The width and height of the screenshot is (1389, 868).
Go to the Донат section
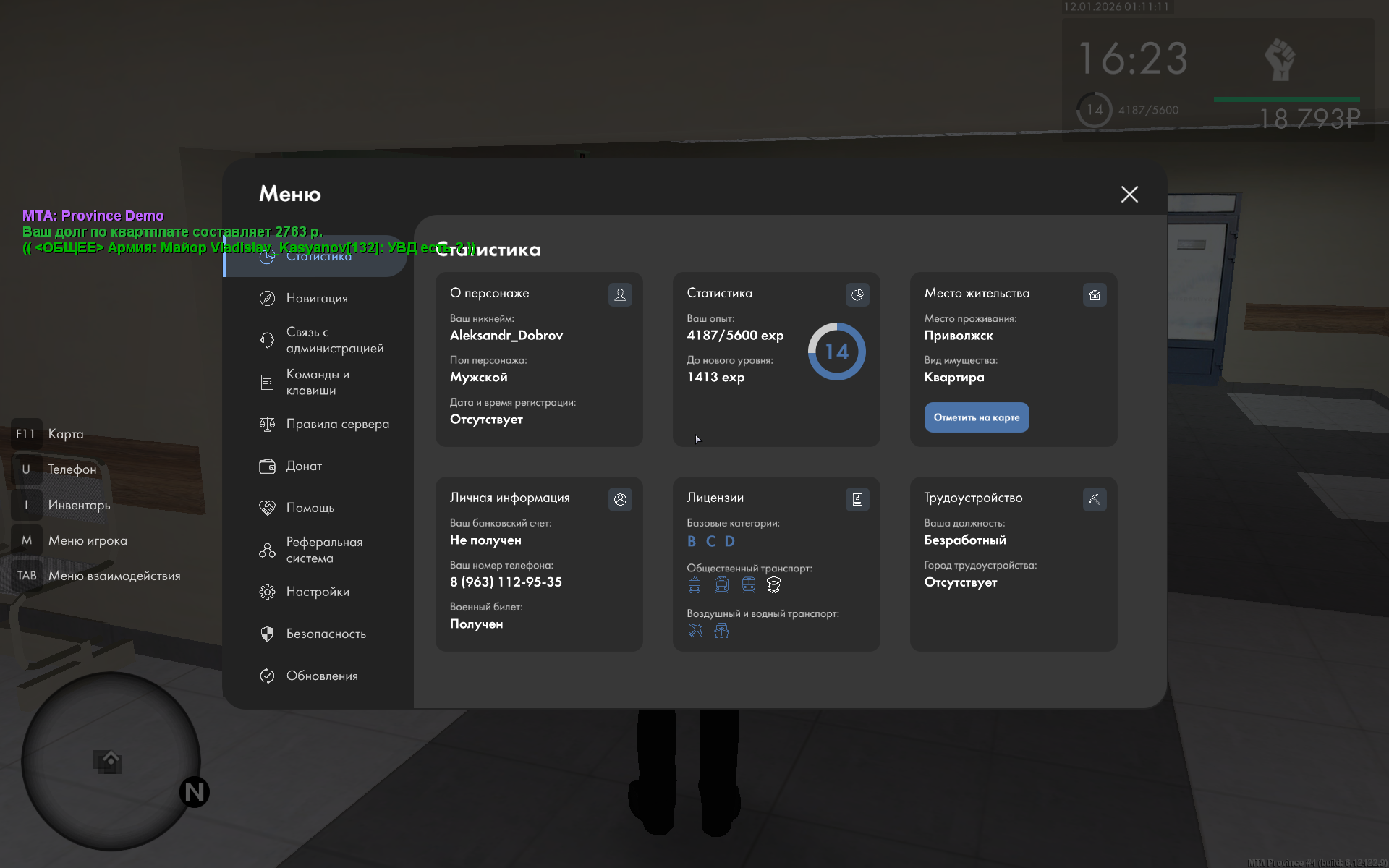[304, 466]
